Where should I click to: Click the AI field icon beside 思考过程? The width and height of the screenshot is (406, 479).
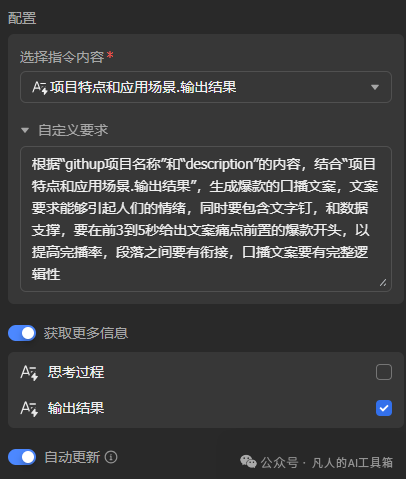point(29,372)
